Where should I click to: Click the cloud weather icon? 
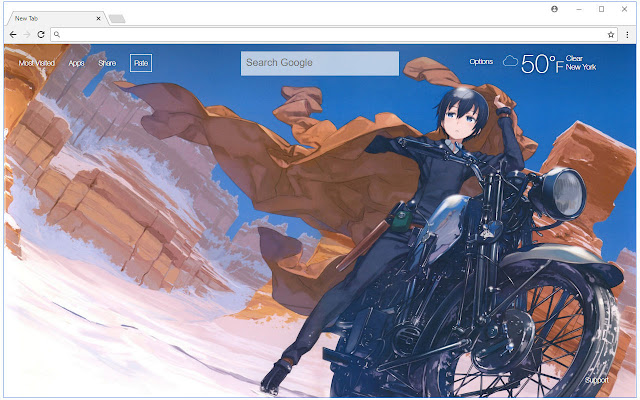click(510, 61)
